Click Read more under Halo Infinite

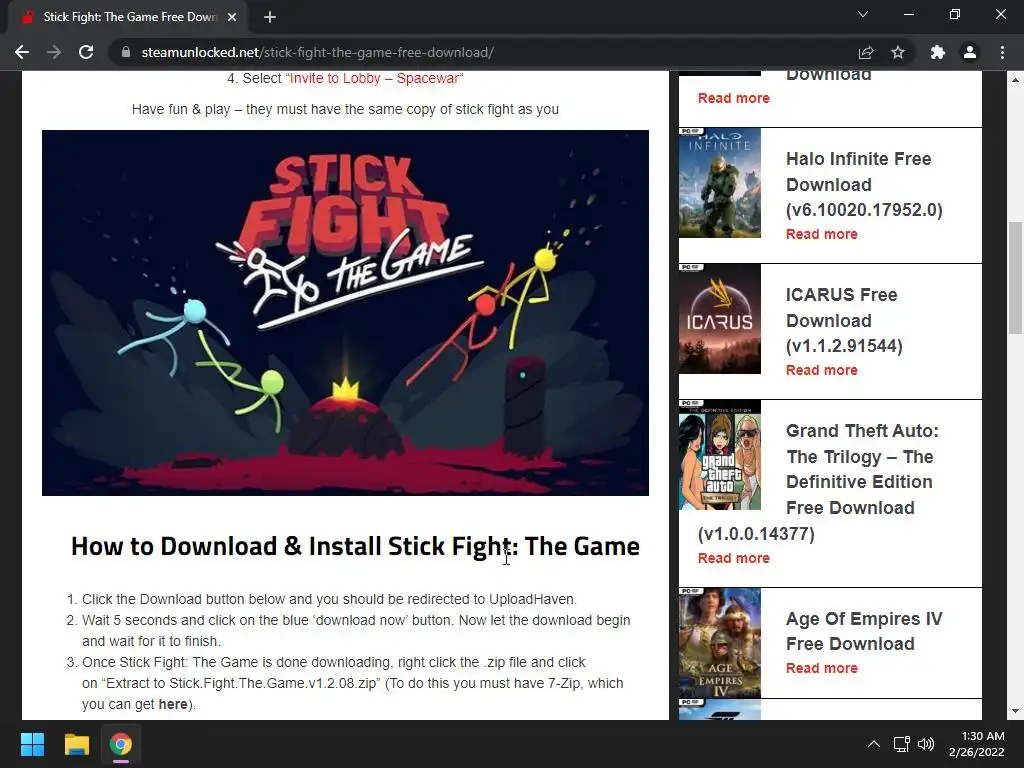[x=822, y=234]
